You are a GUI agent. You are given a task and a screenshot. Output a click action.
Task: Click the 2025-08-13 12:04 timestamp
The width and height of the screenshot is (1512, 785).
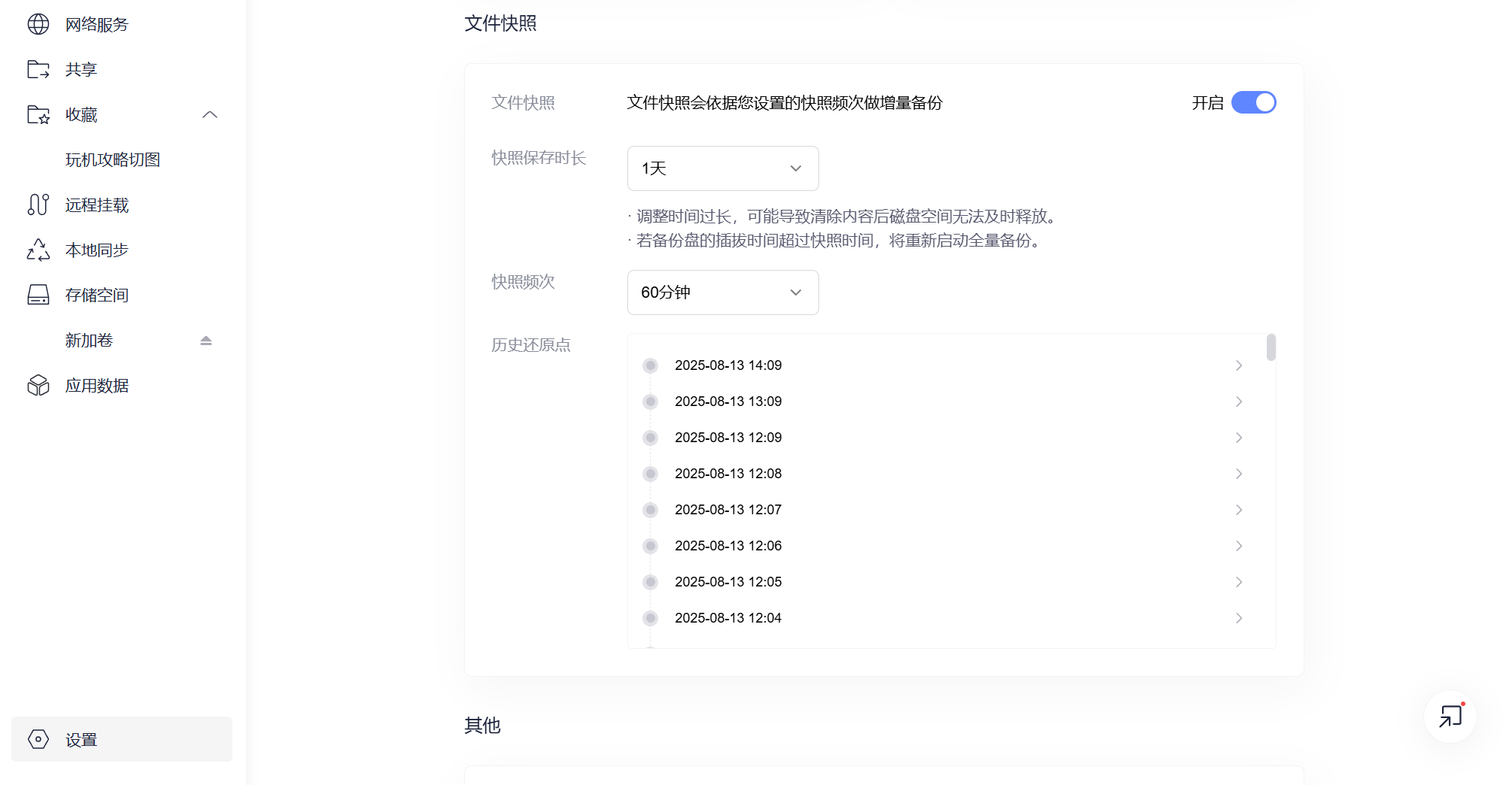point(728,618)
